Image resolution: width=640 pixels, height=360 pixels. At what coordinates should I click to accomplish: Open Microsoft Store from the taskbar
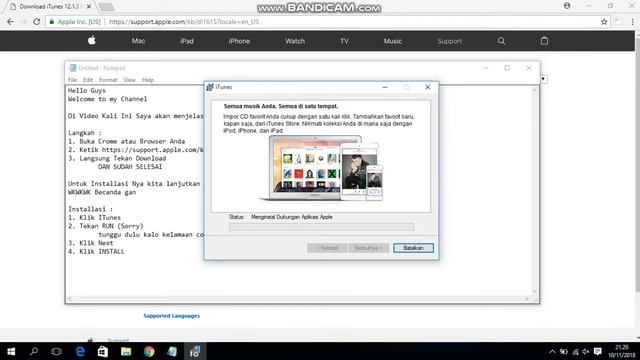point(103,351)
